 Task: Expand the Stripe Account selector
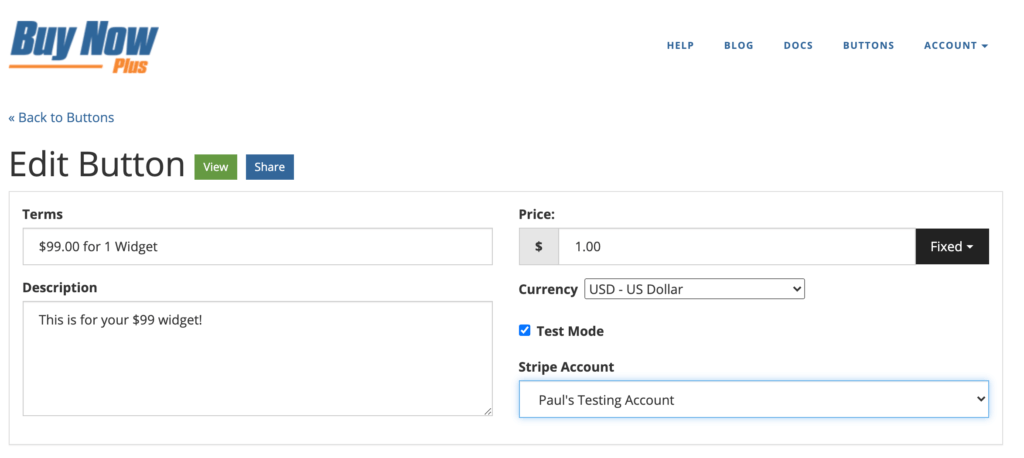[753, 400]
